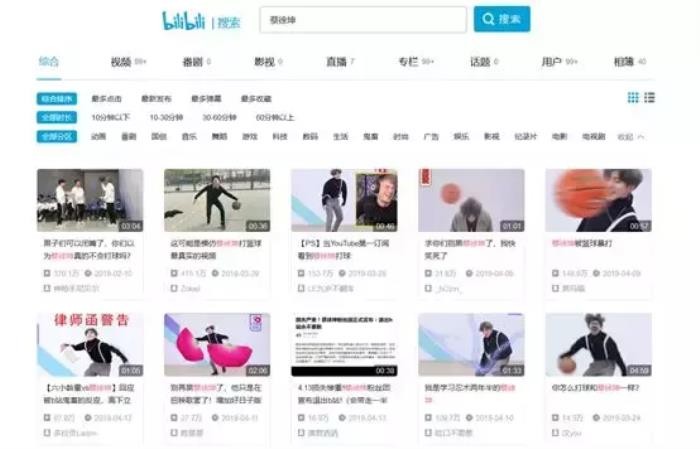This screenshot has width=700, height=449.
Task: Filter by 10-30分钟 duration
Action: pyautogui.click(x=164, y=117)
